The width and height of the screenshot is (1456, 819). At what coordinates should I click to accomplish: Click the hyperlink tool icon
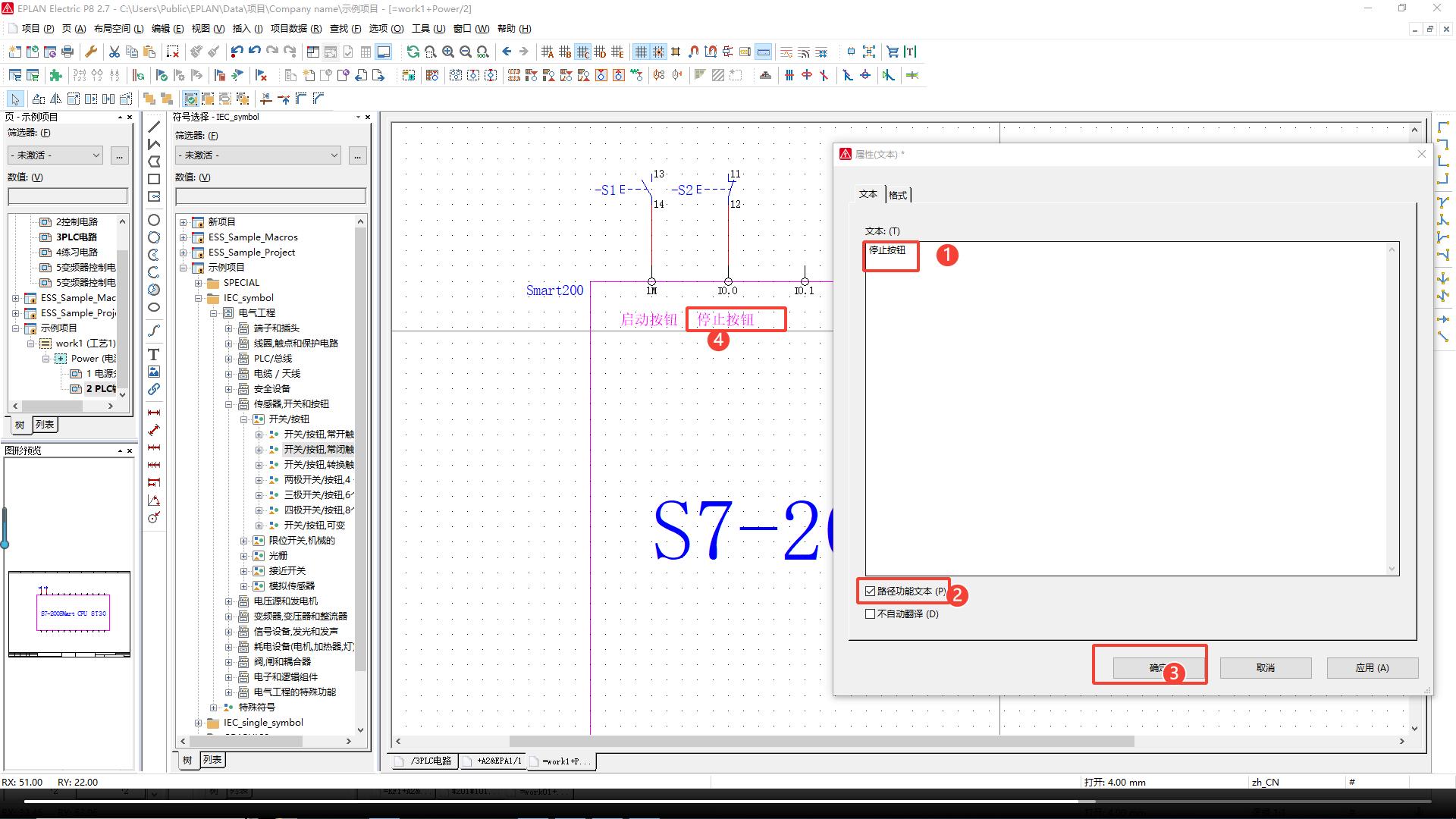(154, 389)
